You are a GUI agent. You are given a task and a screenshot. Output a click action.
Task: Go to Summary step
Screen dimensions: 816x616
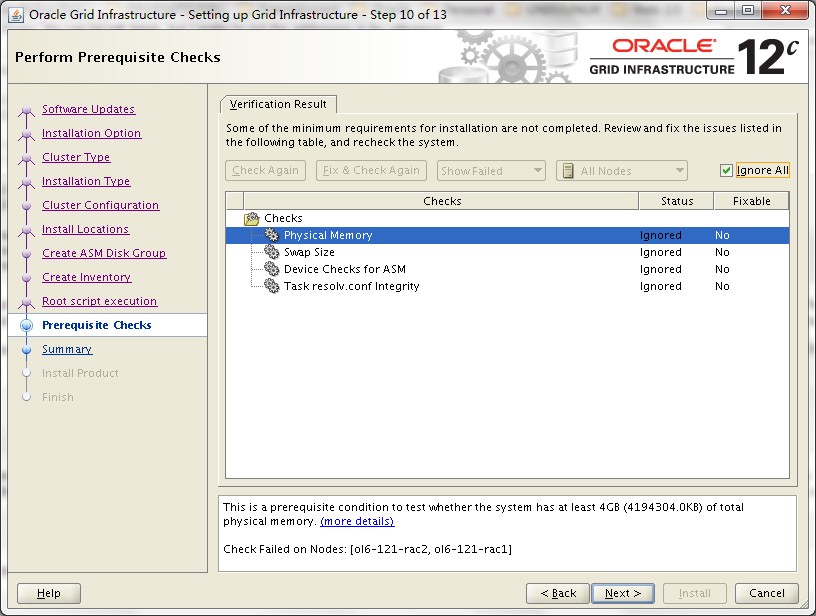(67, 349)
